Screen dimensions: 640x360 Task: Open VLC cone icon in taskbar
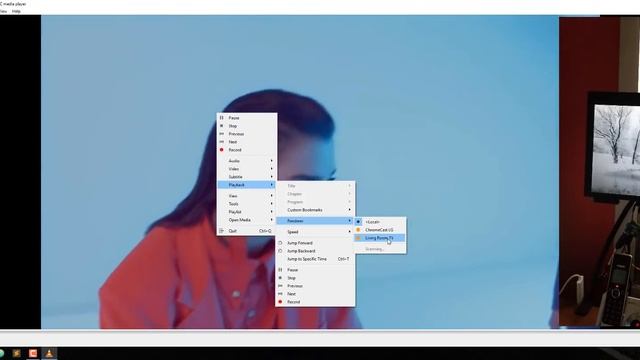pos(49,353)
